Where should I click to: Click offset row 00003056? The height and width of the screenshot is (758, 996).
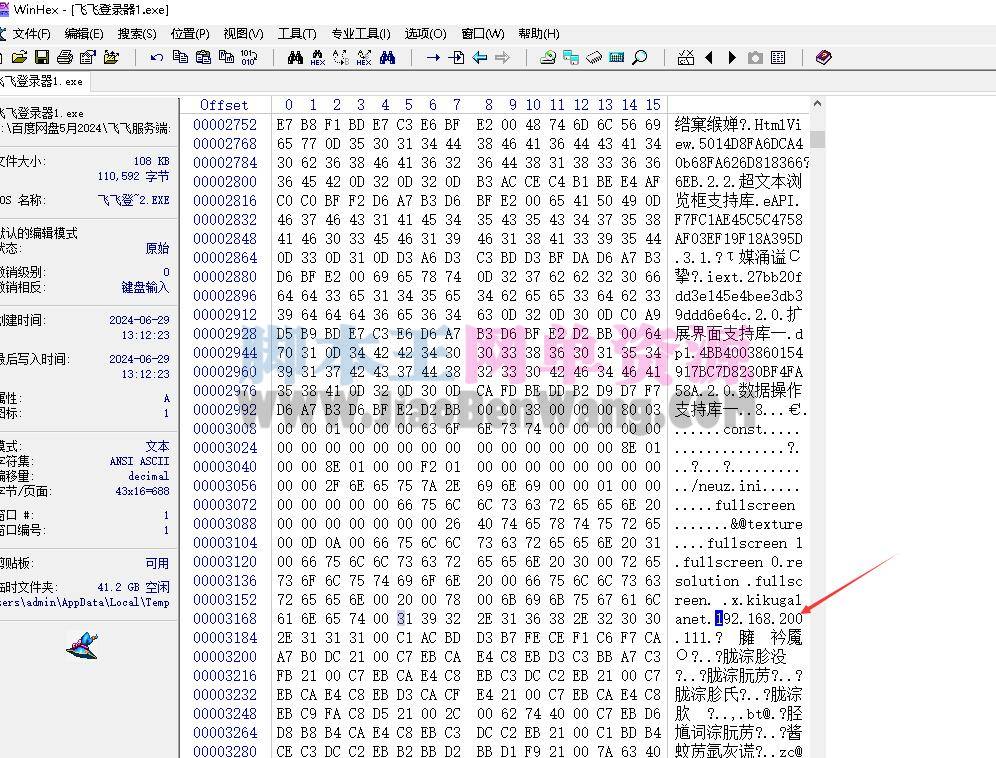tap(225, 486)
